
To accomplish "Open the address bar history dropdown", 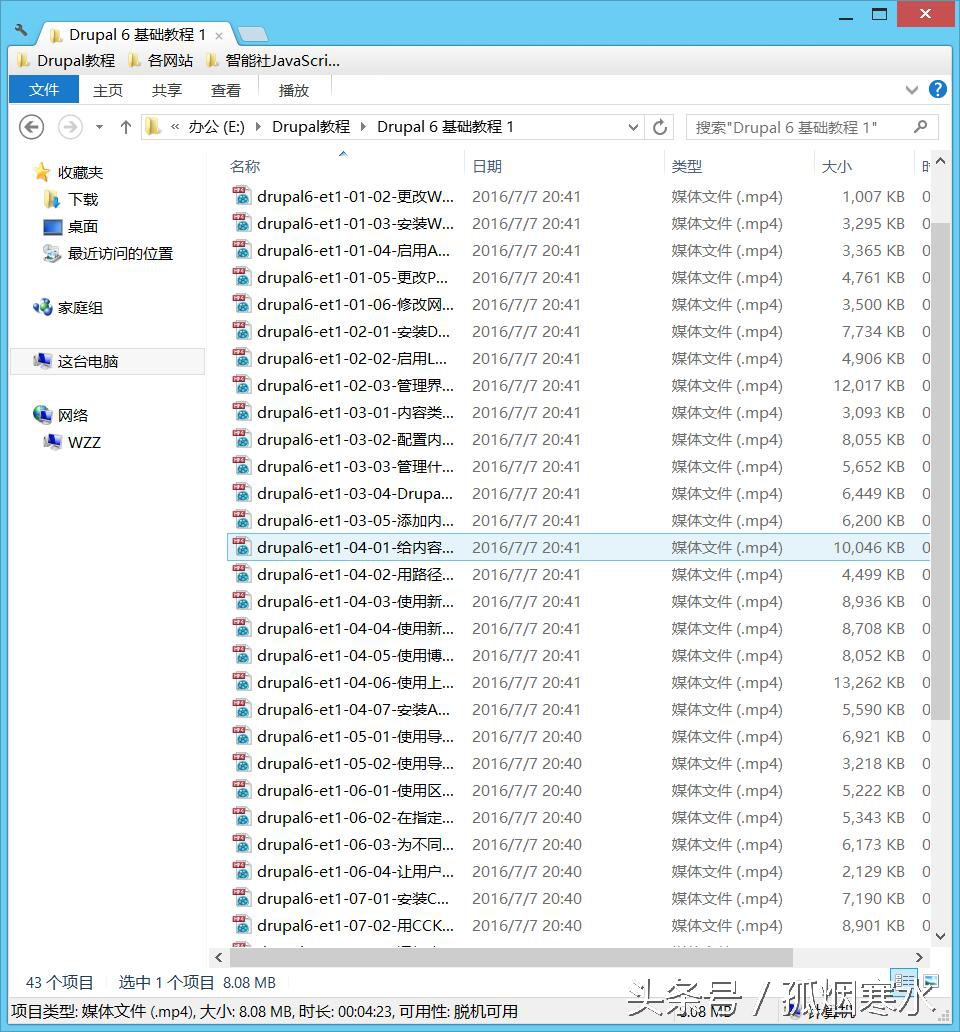I will pos(633,127).
